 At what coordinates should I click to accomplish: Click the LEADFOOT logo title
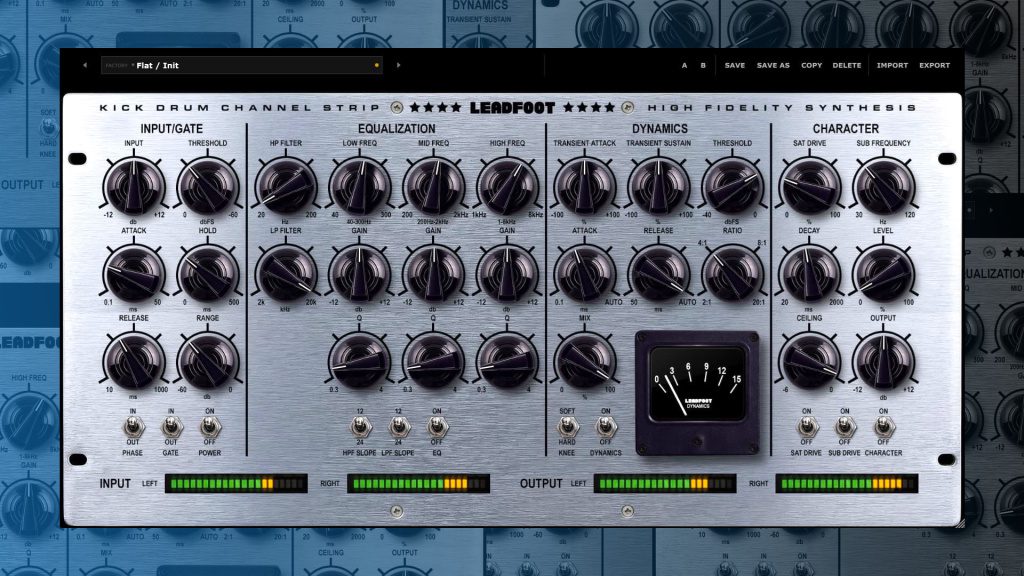[x=513, y=108]
